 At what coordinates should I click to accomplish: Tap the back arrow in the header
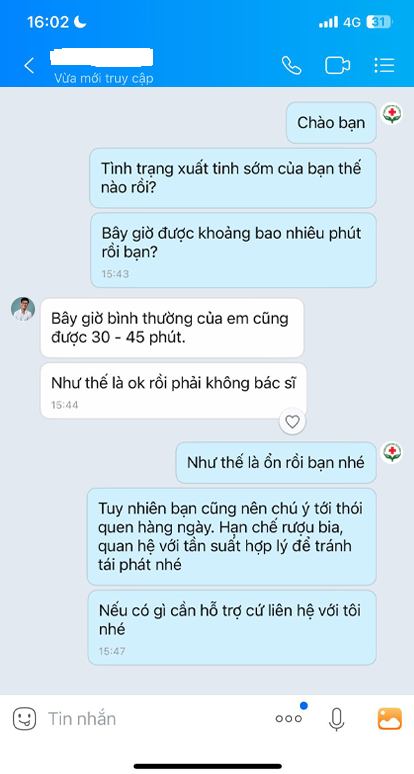[29, 65]
